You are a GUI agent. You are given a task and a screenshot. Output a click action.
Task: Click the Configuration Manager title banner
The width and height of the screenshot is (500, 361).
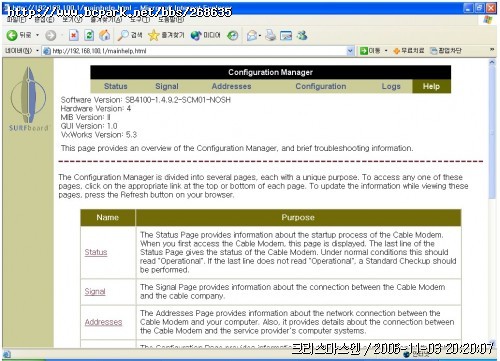point(270,72)
